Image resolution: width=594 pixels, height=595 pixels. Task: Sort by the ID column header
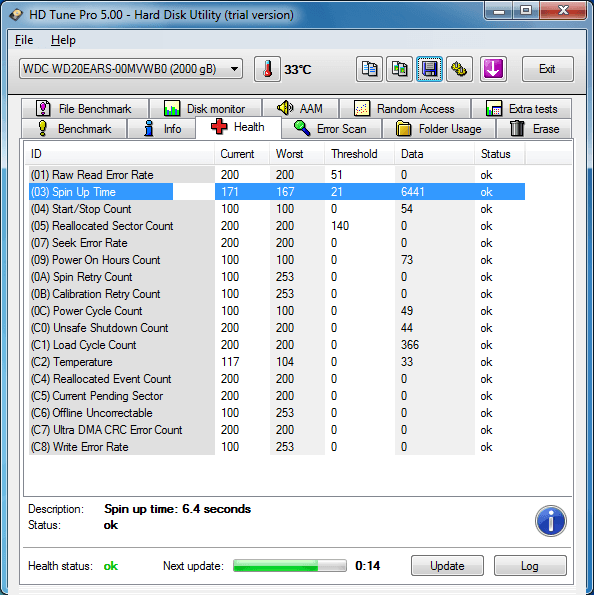point(120,154)
